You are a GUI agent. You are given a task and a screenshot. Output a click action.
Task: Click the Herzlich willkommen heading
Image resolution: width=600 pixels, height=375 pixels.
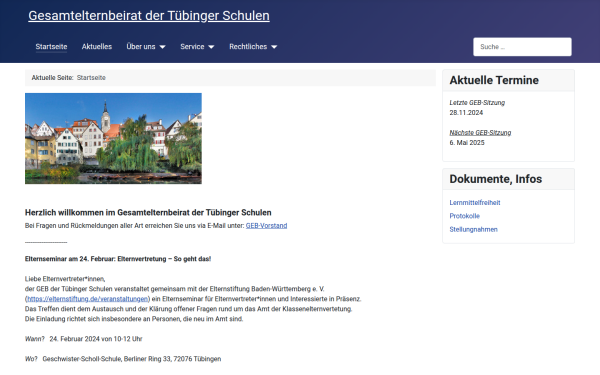click(x=148, y=213)
